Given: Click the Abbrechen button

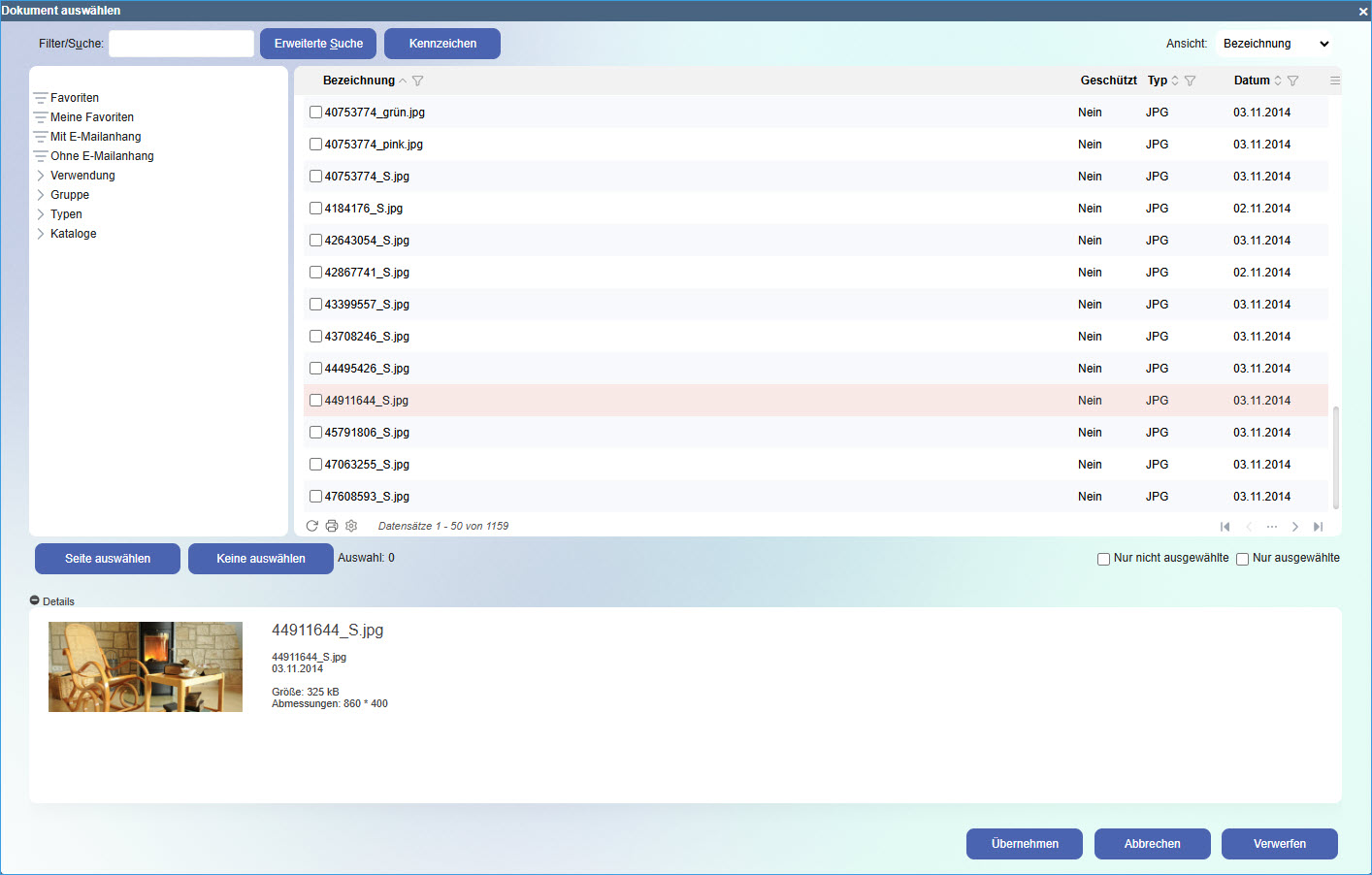Looking at the screenshot, I should (x=1153, y=844).
